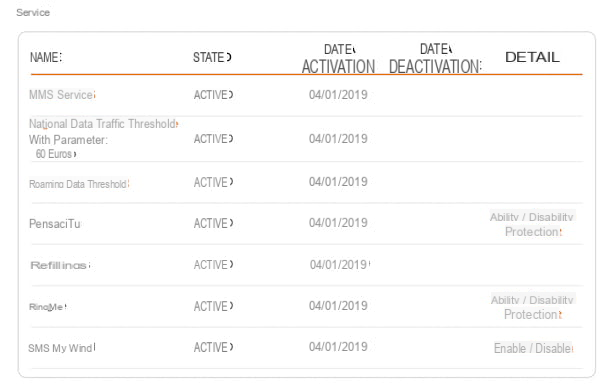Click the RingMe service name
Viewport: 610px width, 387px height.
coord(47,307)
